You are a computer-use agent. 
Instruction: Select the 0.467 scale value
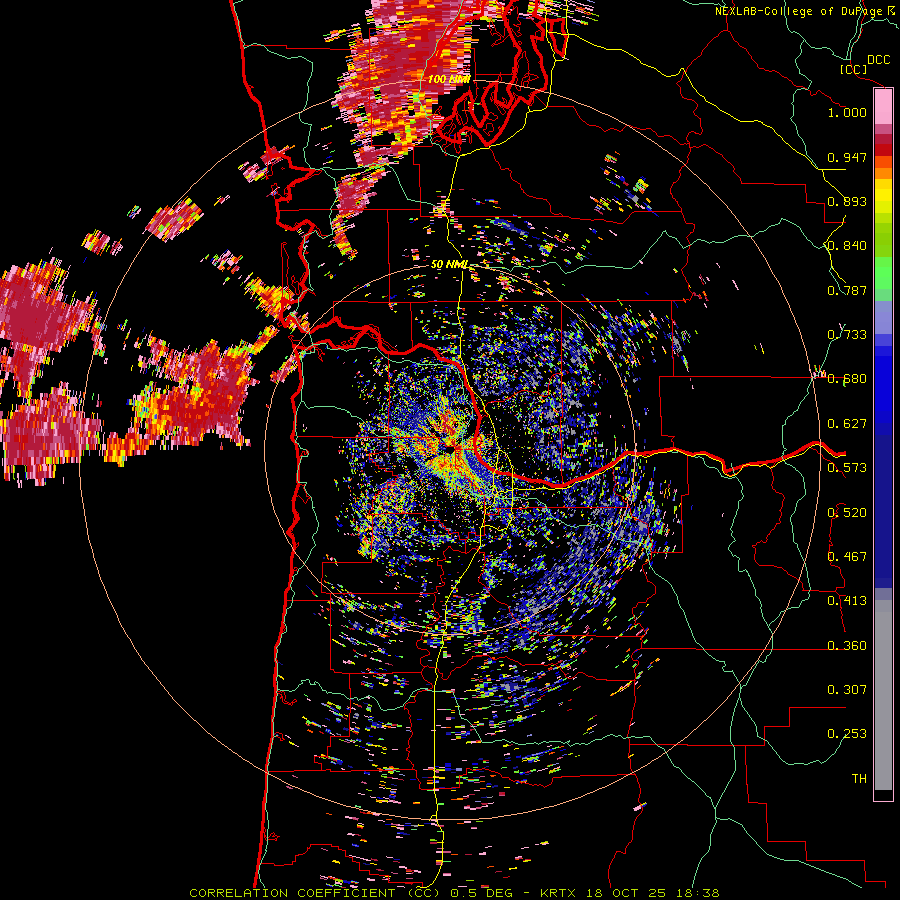pos(847,557)
